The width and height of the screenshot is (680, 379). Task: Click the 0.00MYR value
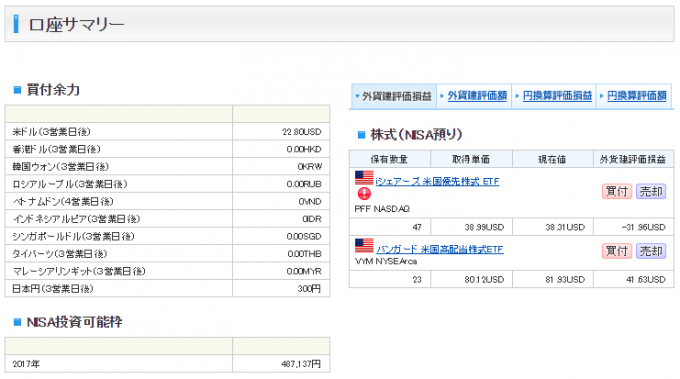(304, 271)
